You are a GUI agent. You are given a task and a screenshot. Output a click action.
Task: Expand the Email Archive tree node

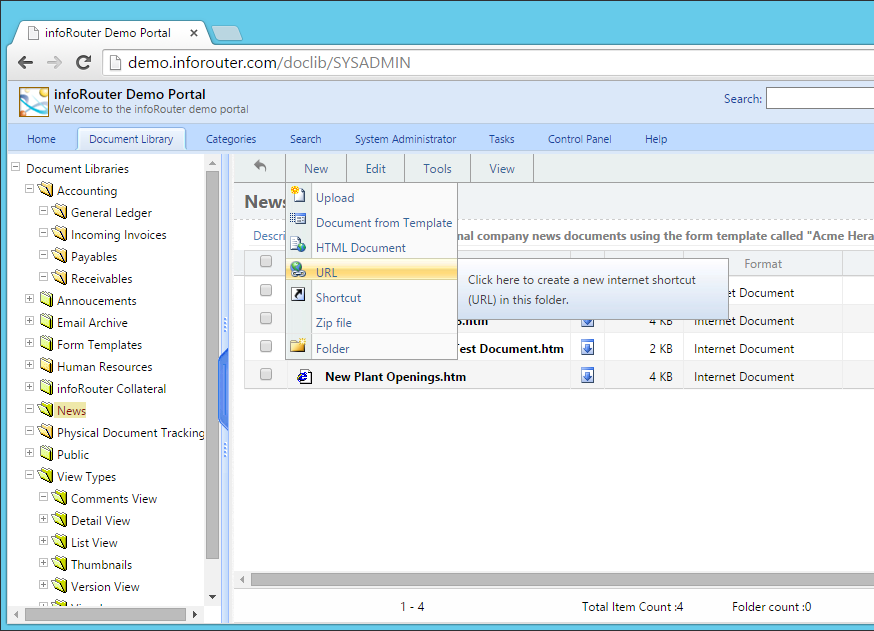(30, 321)
